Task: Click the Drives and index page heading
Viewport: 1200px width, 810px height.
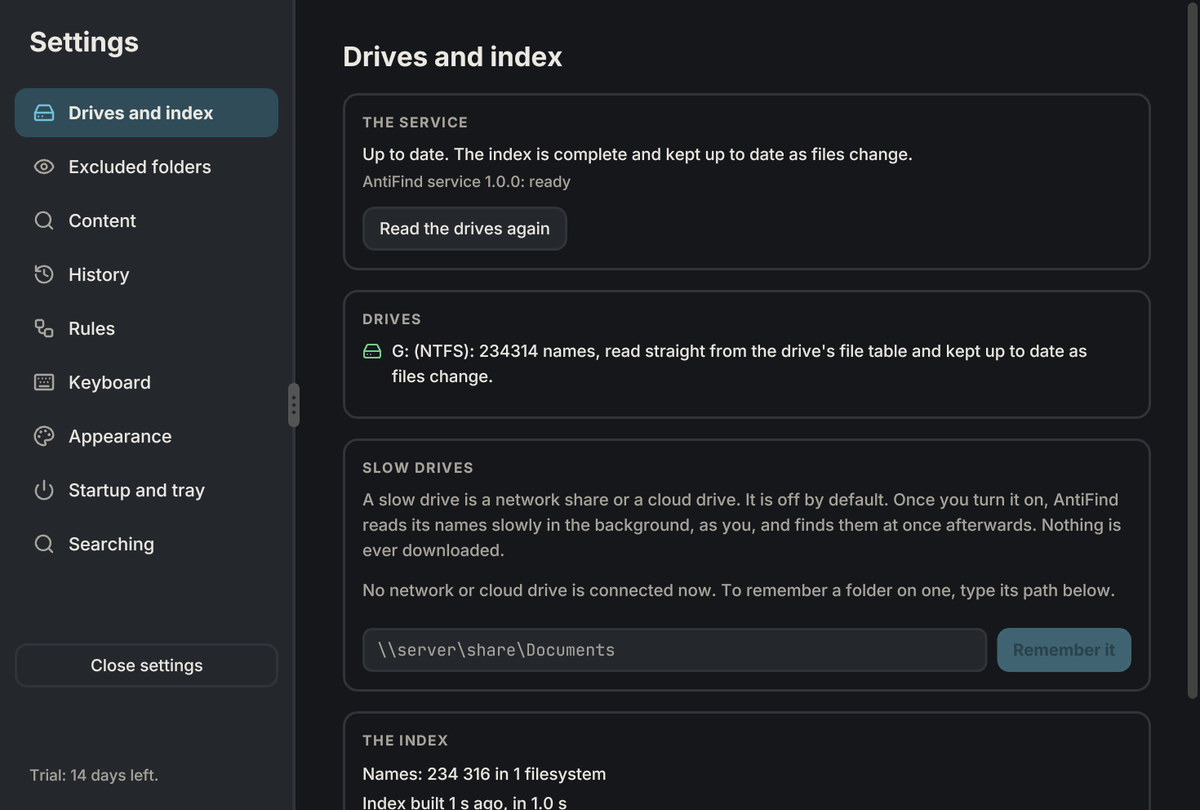Action: tap(452, 57)
